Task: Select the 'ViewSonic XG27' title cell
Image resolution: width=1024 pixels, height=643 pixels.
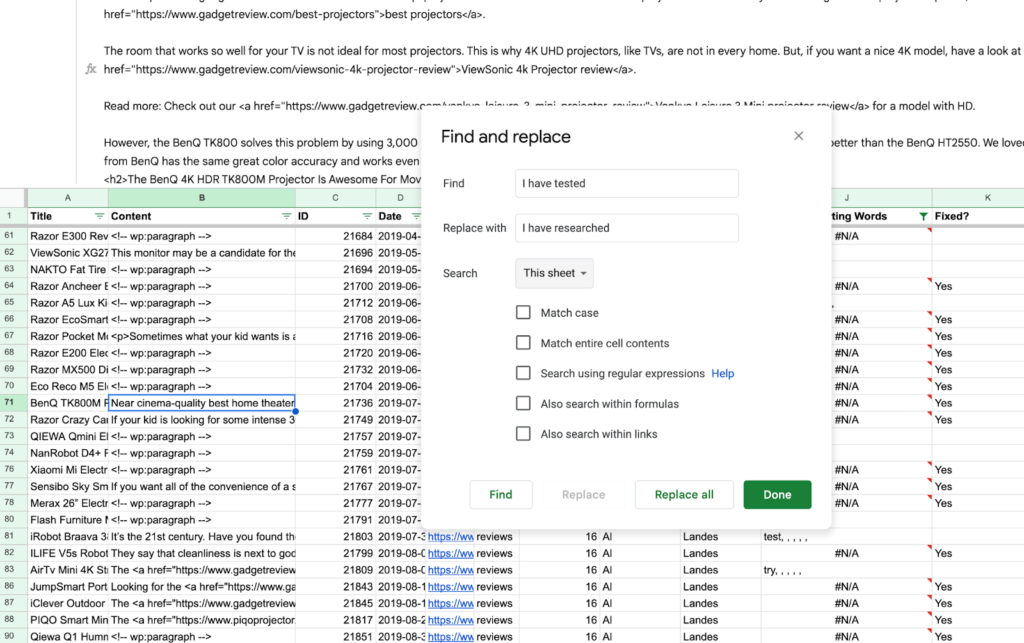Action: pyautogui.click(x=68, y=253)
